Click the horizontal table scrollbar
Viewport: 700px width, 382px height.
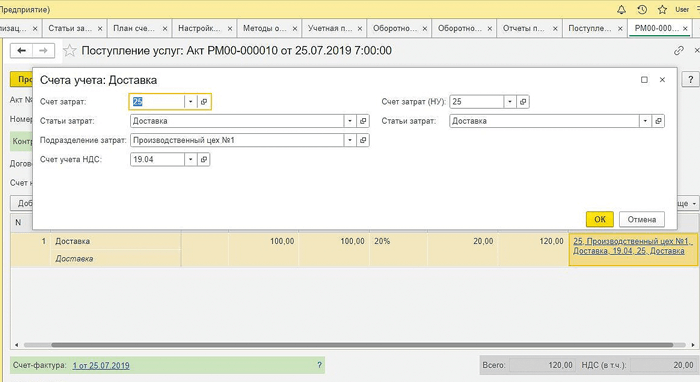pyautogui.click(x=362, y=345)
